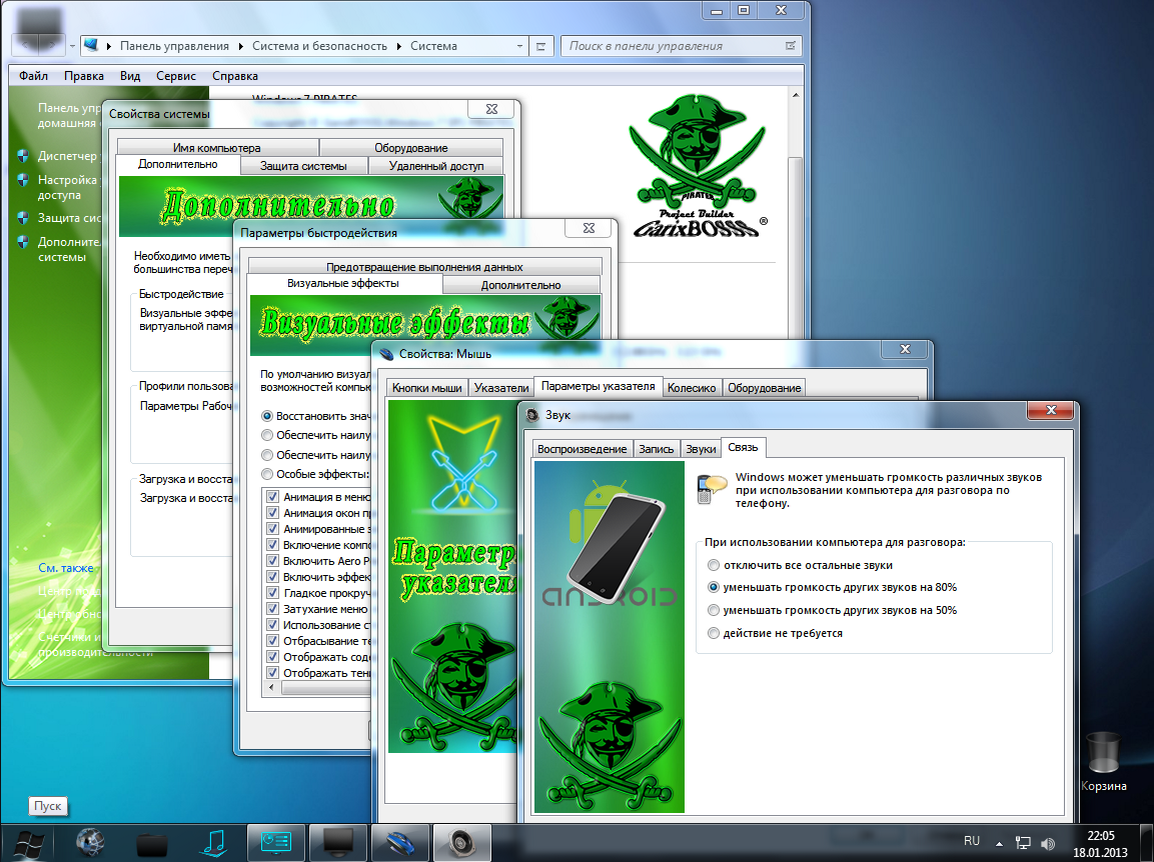Open the Правка menu

point(83,76)
